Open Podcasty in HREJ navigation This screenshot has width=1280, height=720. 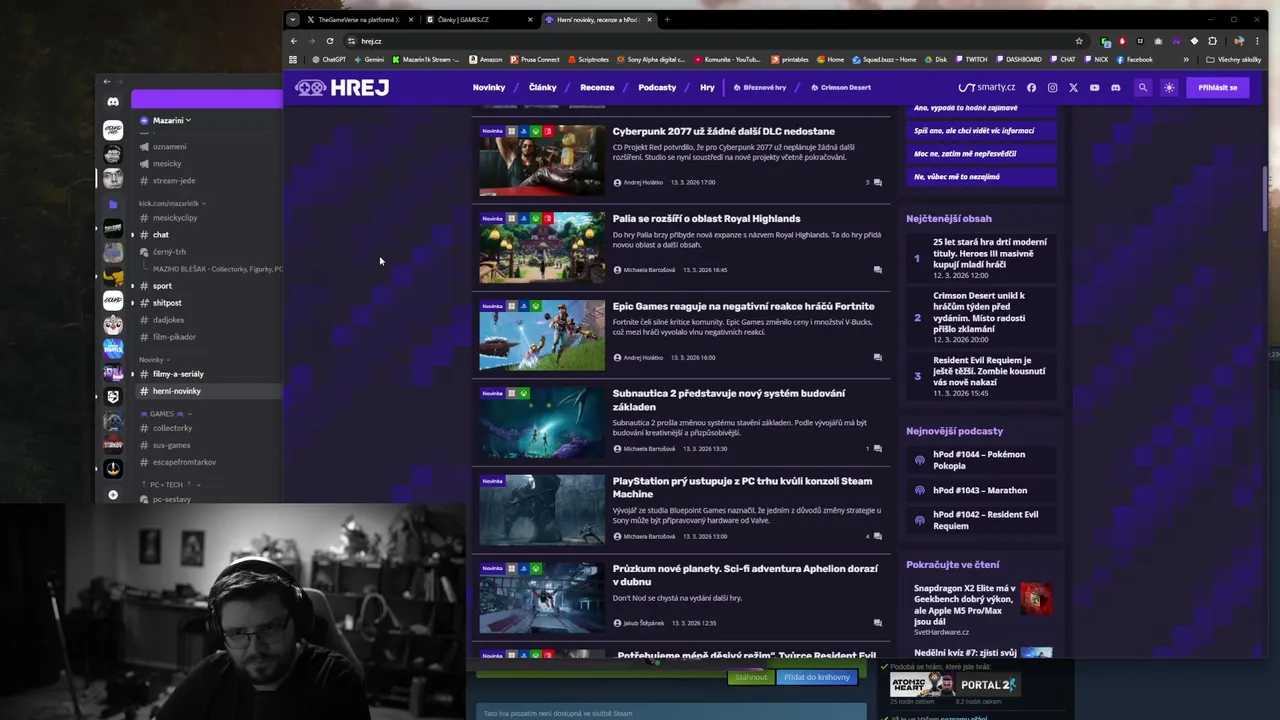pyautogui.click(x=657, y=88)
